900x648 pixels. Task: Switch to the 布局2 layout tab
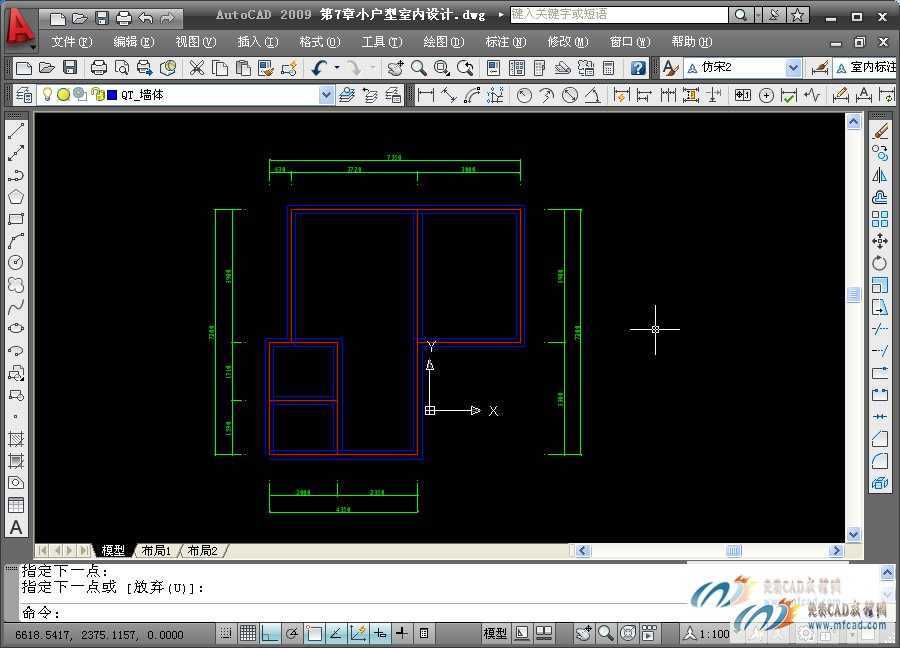[x=203, y=550]
